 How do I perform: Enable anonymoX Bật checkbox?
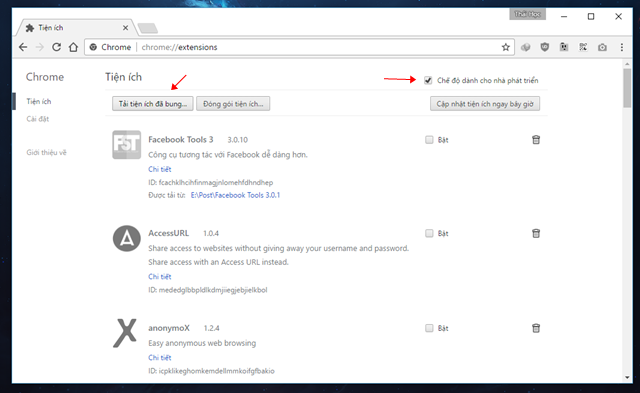pyautogui.click(x=429, y=328)
